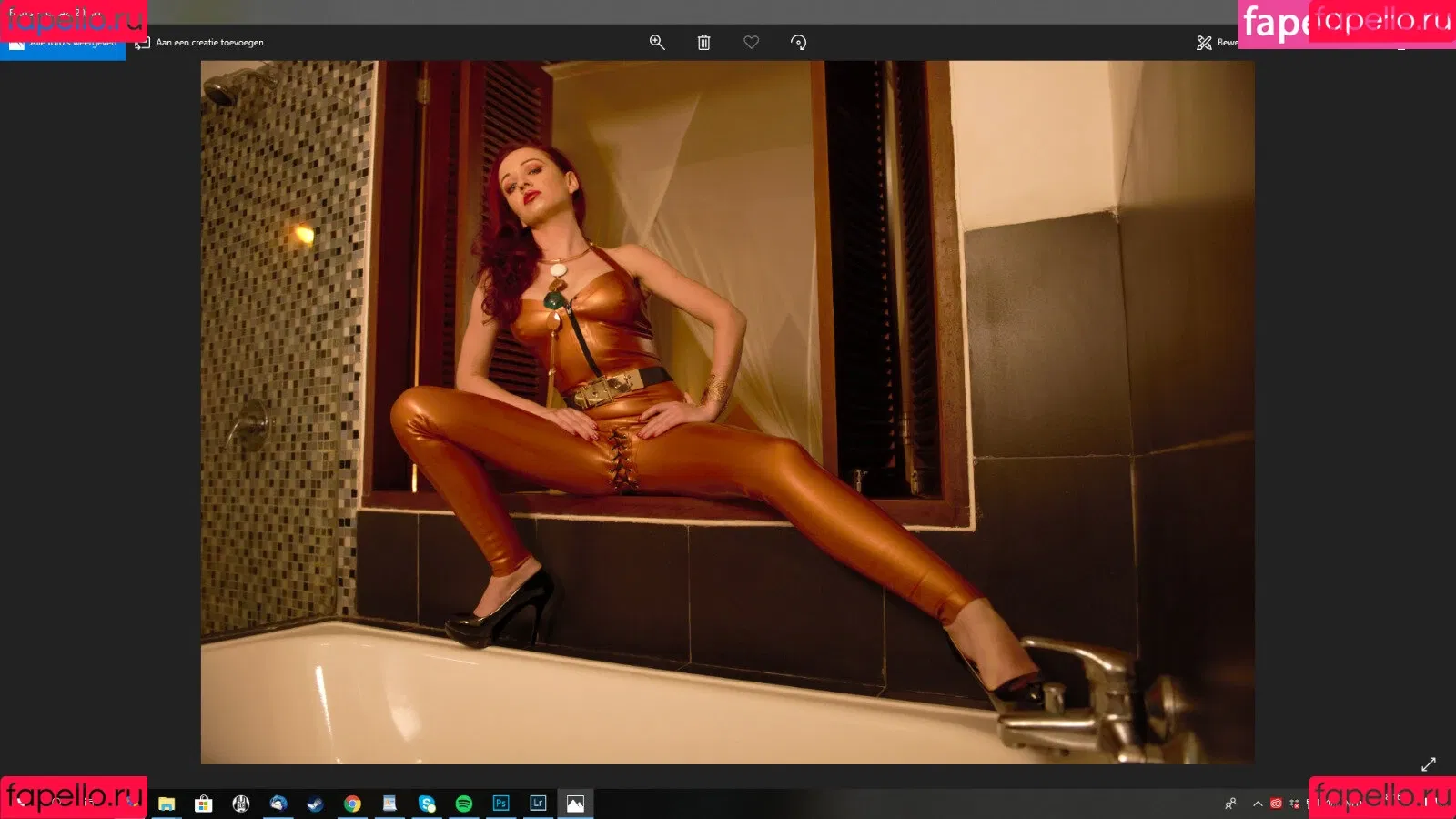The image size is (1456, 819).
Task: Open Creative Cloud tray icon
Action: coord(1276,804)
